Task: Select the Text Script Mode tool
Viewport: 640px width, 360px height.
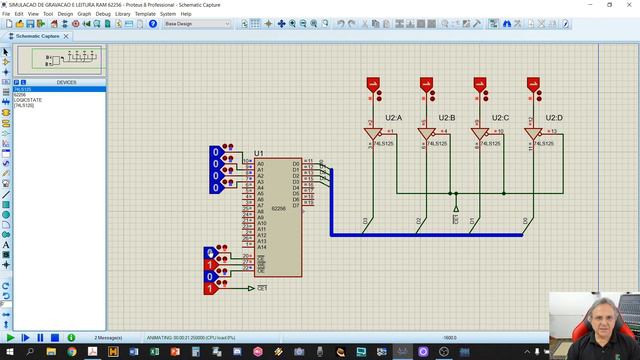Action: click(x=6, y=92)
